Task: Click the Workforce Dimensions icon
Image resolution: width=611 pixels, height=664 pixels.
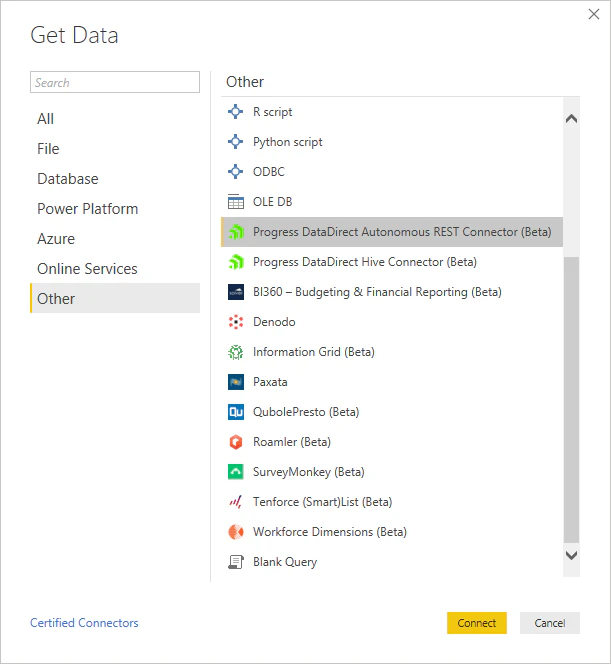Action: 236,532
